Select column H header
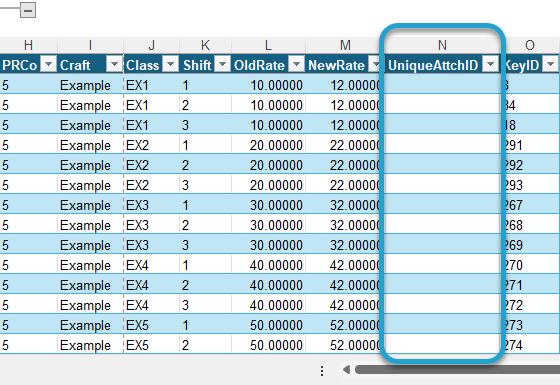Screen dimensions: 560x385 click(28, 45)
